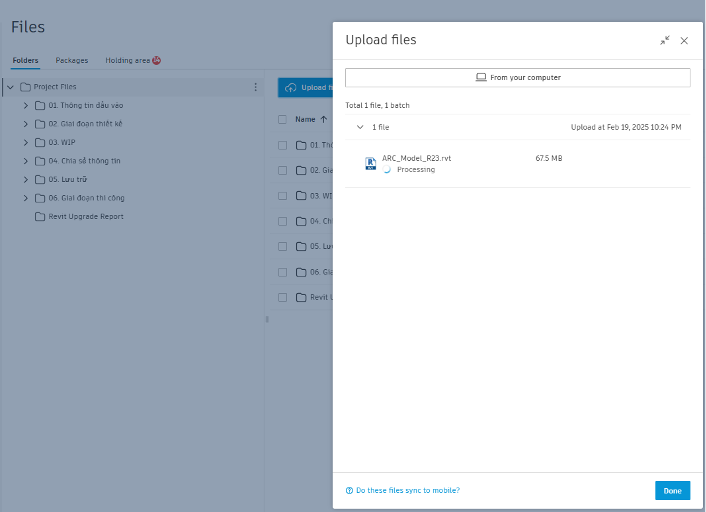Image resolution: width=706 pixels, height=512 pixels.
Task: Click the 67.5 MB file size
Action: (x=548, y=158)
